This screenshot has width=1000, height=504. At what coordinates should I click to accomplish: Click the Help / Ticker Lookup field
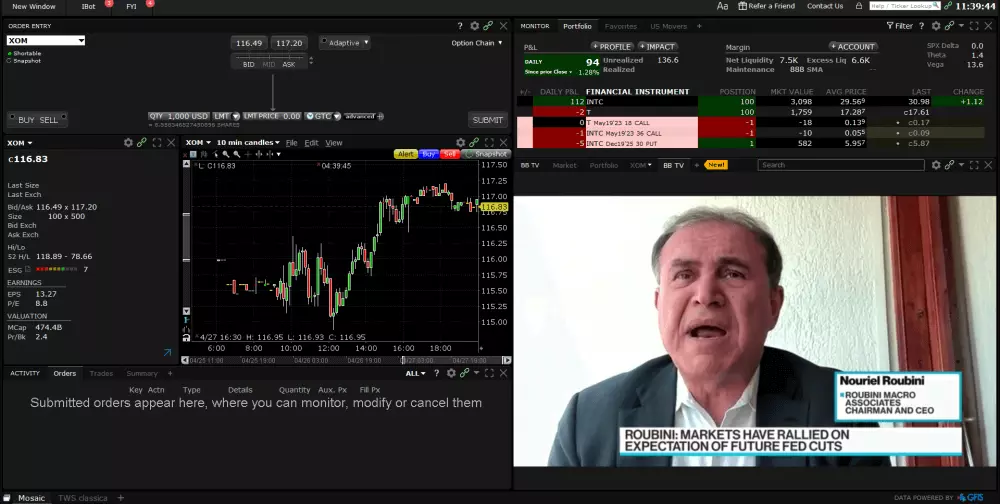tap(904, 6)
